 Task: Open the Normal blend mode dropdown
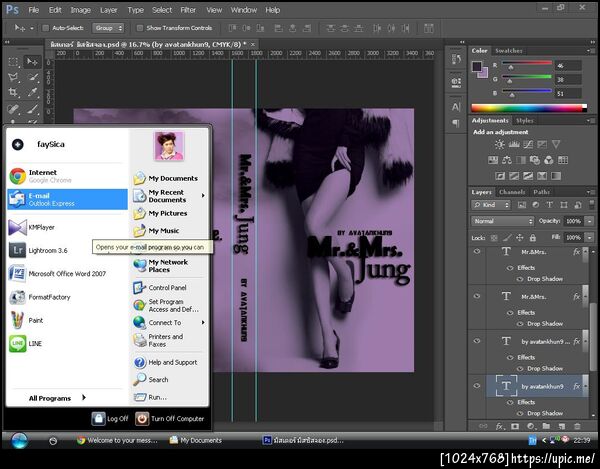click(502, 221)
